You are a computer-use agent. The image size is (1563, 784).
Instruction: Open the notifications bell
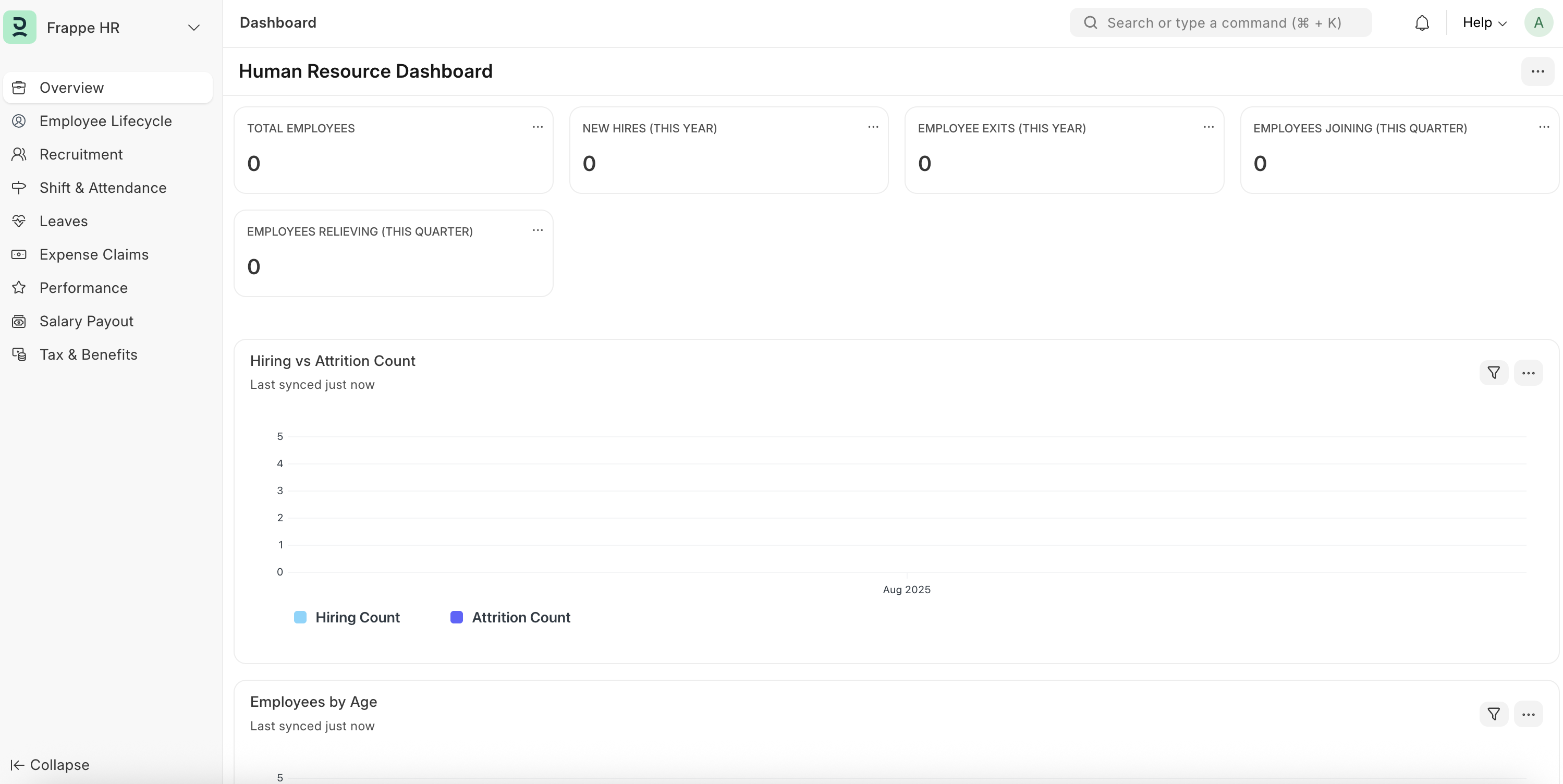click(1422, 22)
